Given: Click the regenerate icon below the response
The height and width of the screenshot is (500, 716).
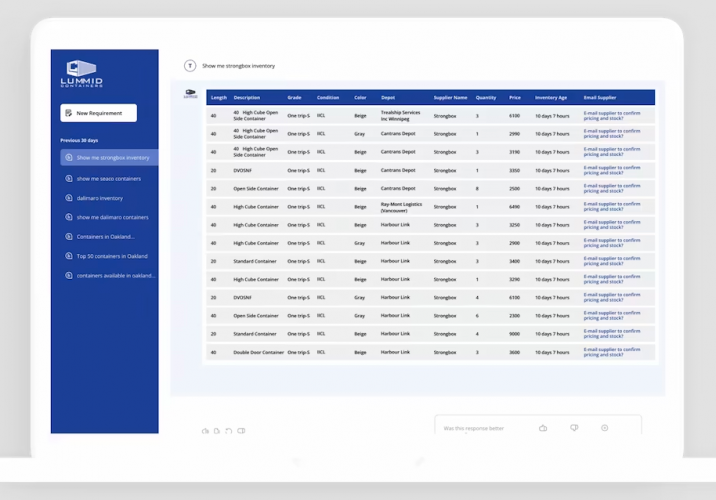Looking at the screenshot, I should (229, 431).
